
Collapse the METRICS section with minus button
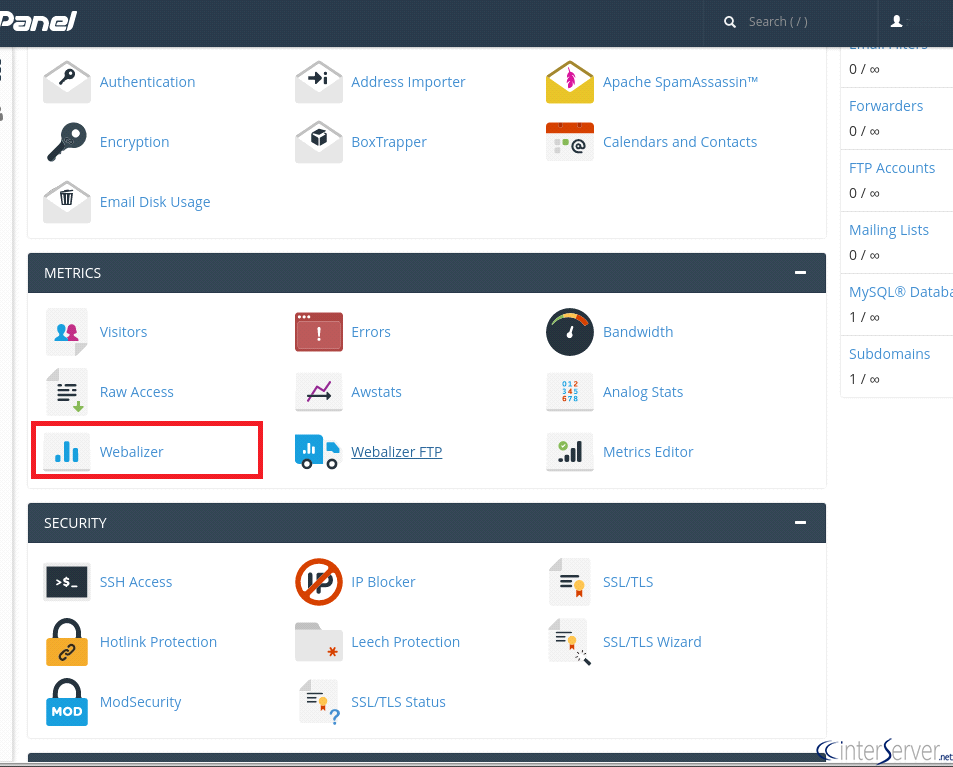click(800, 273)
